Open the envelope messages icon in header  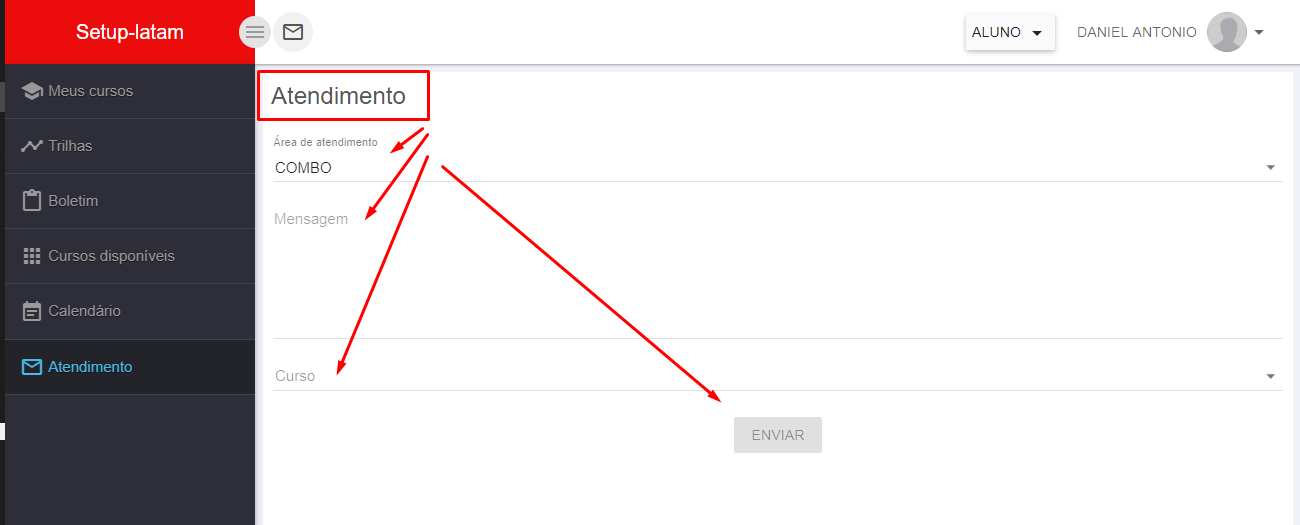tap(293, 32)
